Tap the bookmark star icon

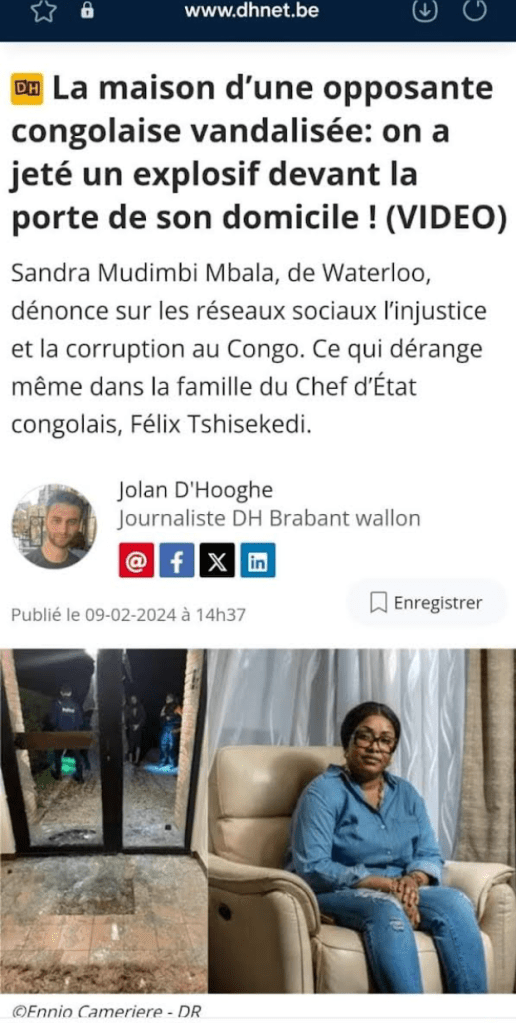(x=44, y=12)
